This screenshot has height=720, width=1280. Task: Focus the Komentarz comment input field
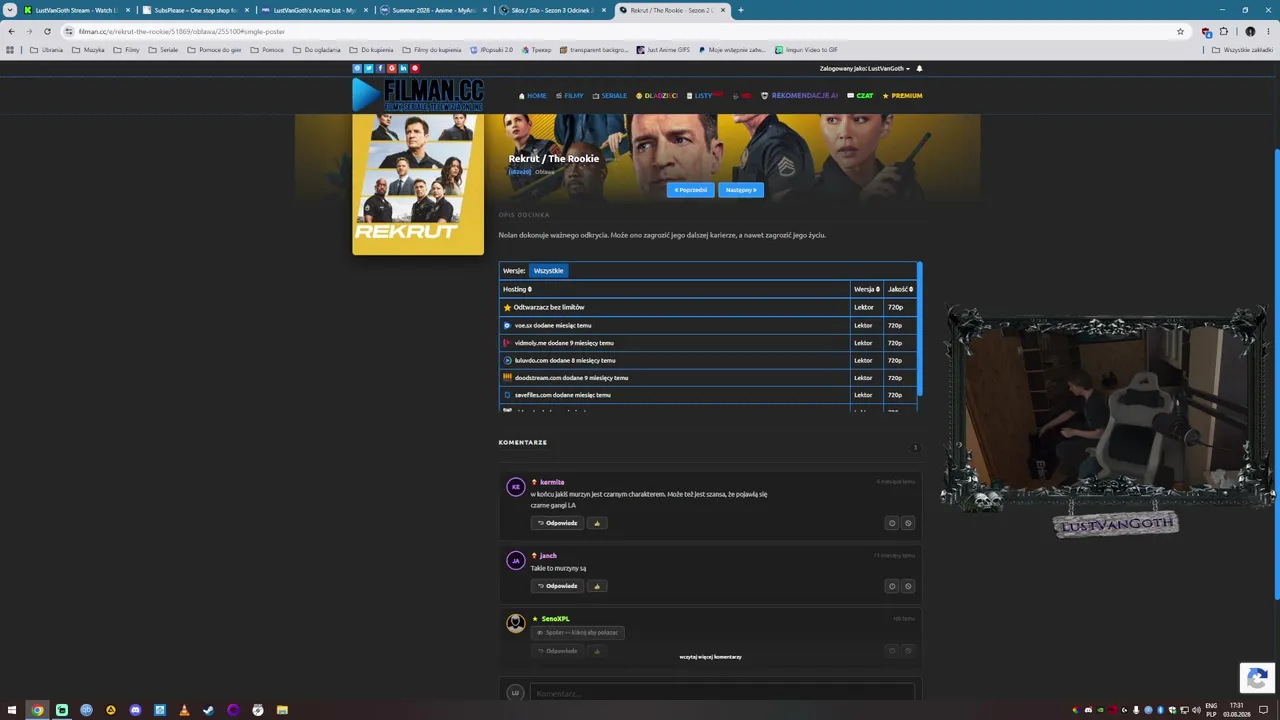721,693
